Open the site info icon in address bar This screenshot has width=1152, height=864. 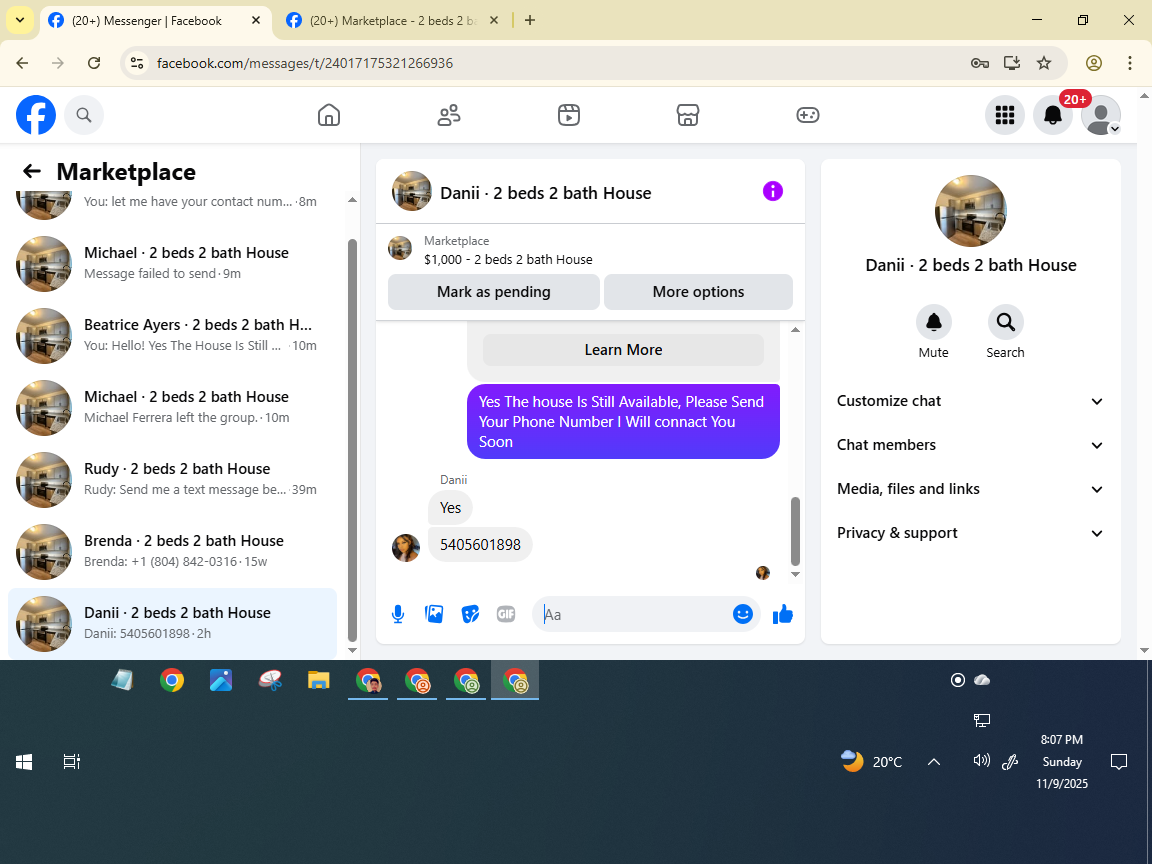pos(137,63)
